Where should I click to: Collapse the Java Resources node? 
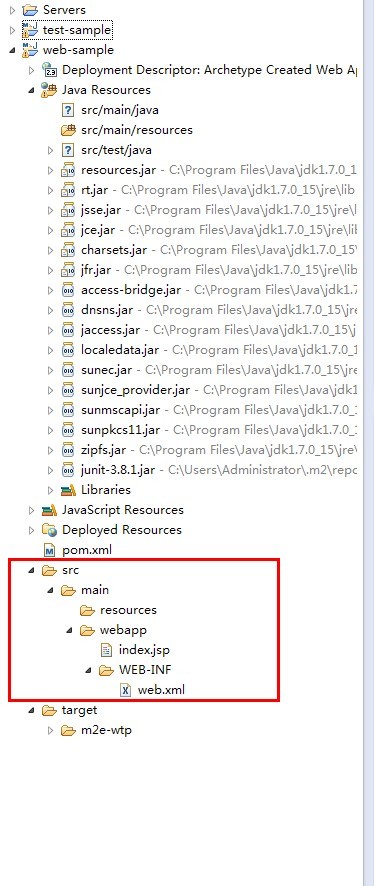(x=32, y=90)
